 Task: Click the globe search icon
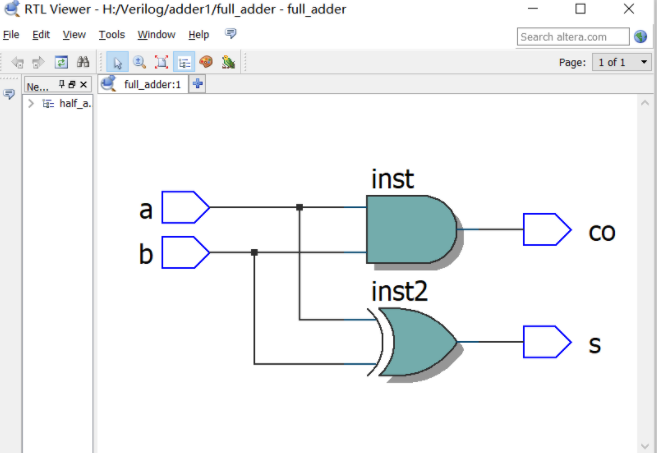click(640, 37)
